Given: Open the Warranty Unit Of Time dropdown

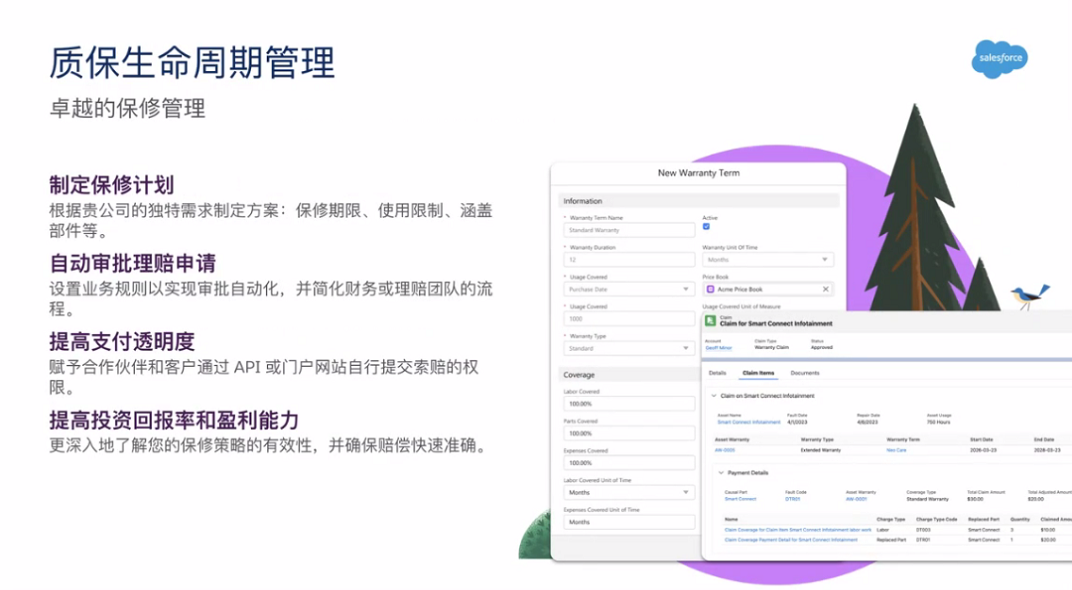Looking at the screenshot, I should coord(767,260).
